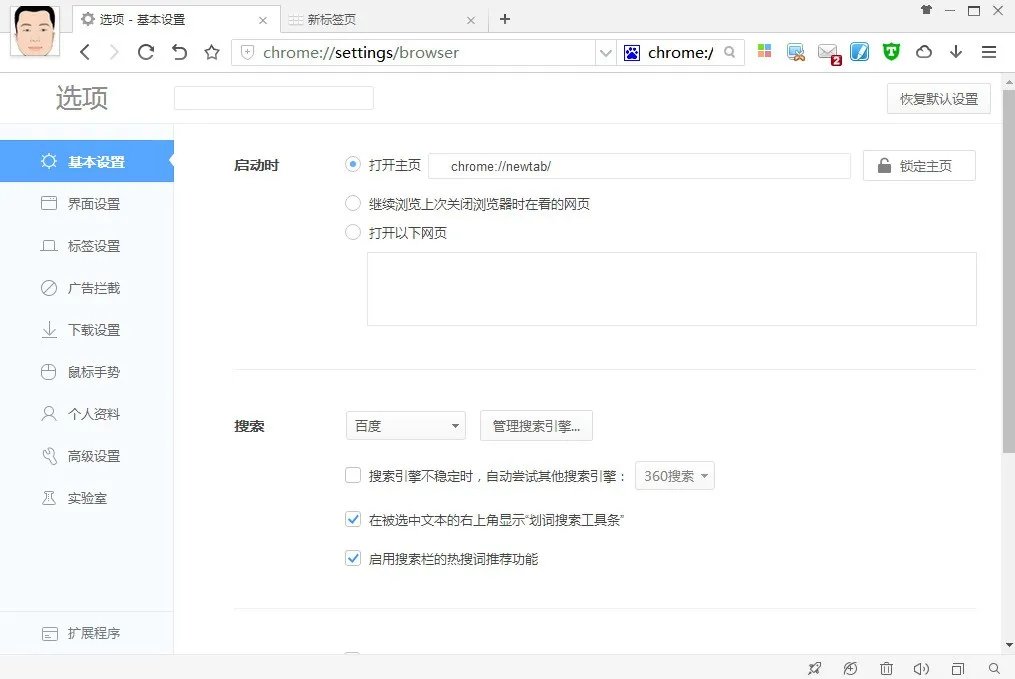Open the 百度 search engine dropdown
Viewport: 1015px width, 679px height.
(x=405, y=425)
